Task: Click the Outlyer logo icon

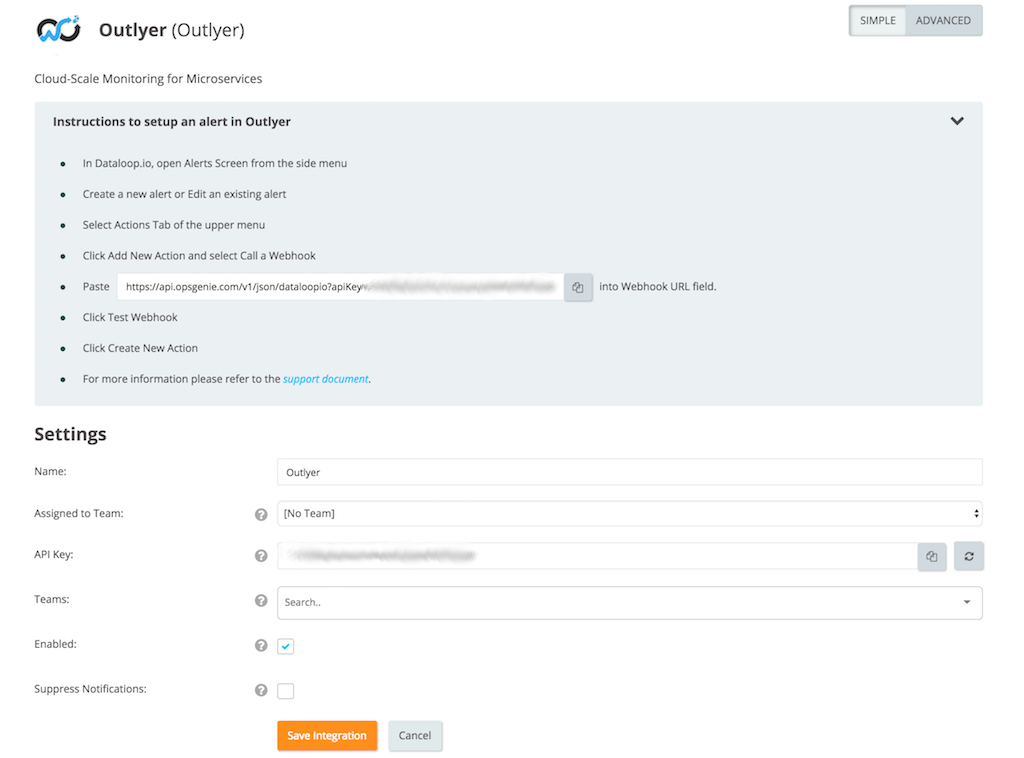Action: pos(58,29)
